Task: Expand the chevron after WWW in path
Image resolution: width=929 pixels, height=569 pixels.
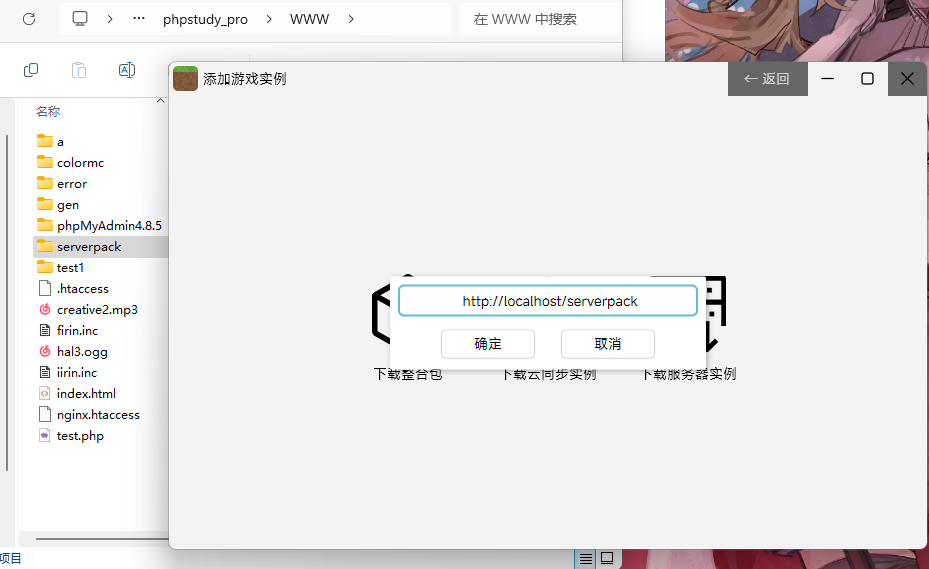Action: (x=351, y=19)
